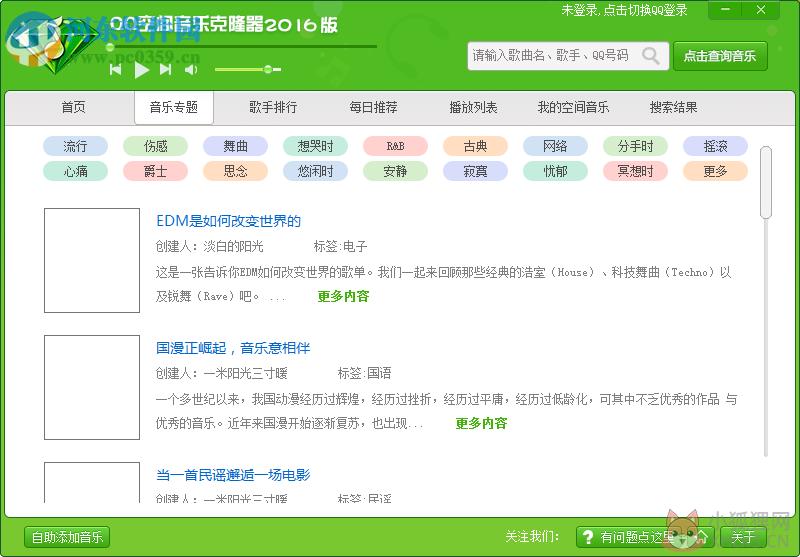This screenshot has height=557, width=800.
Task: Pick the 伤感 mood tag
Action: tap(156, 146)
